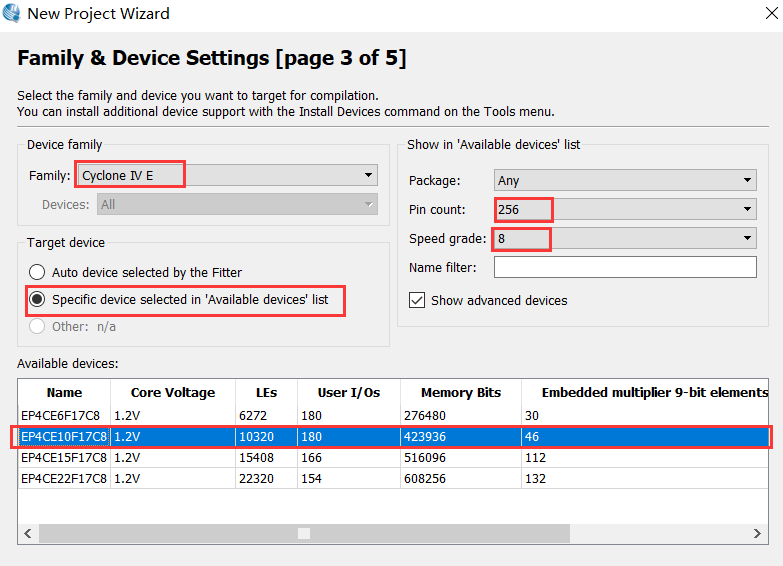
Task: Sort devices by the Name column header
Action: click(x=64, y=393)
